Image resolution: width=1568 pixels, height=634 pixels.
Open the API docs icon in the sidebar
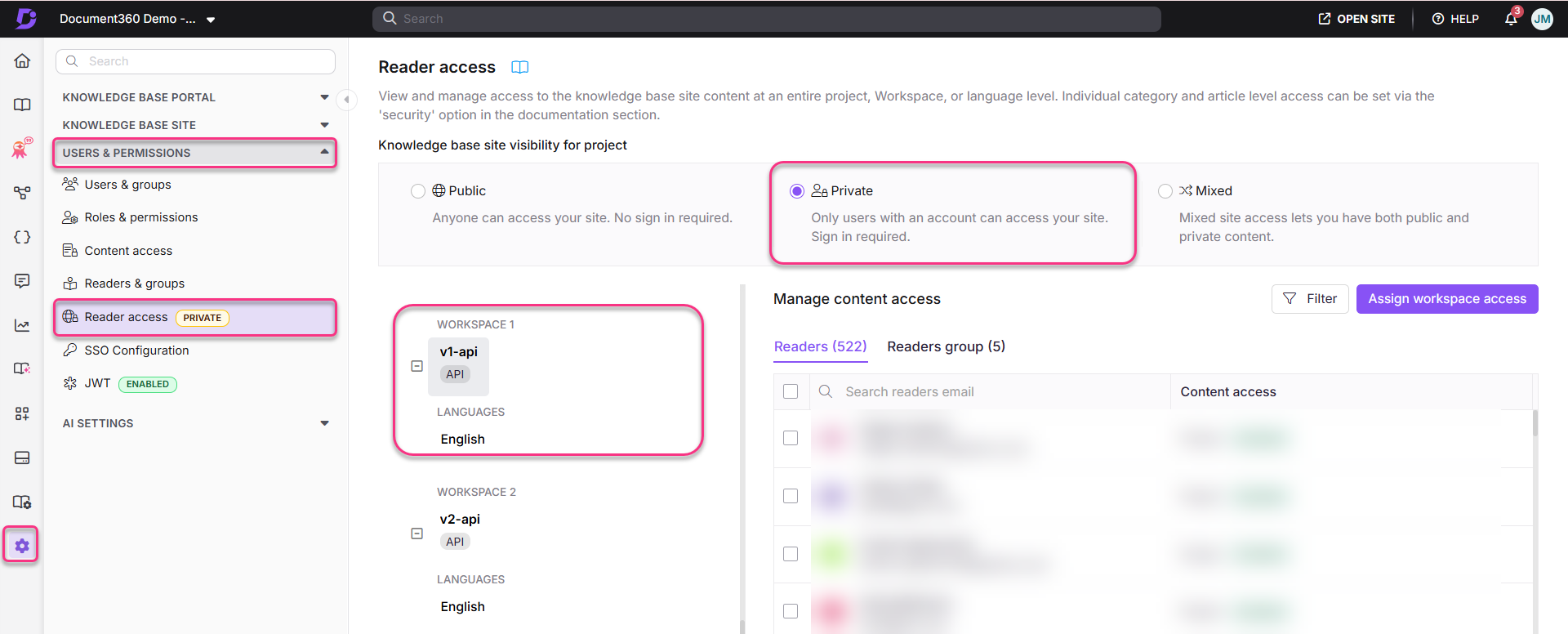click(22, 237)
